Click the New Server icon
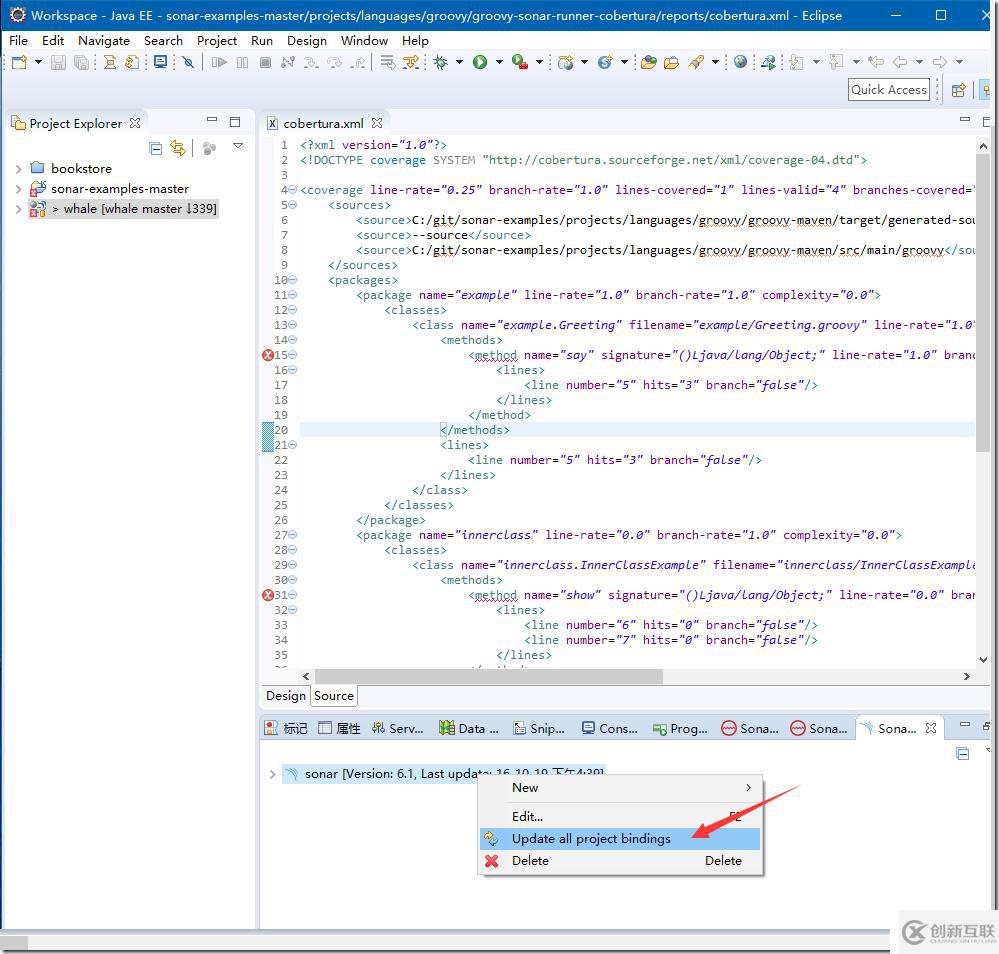 (565, 62)
